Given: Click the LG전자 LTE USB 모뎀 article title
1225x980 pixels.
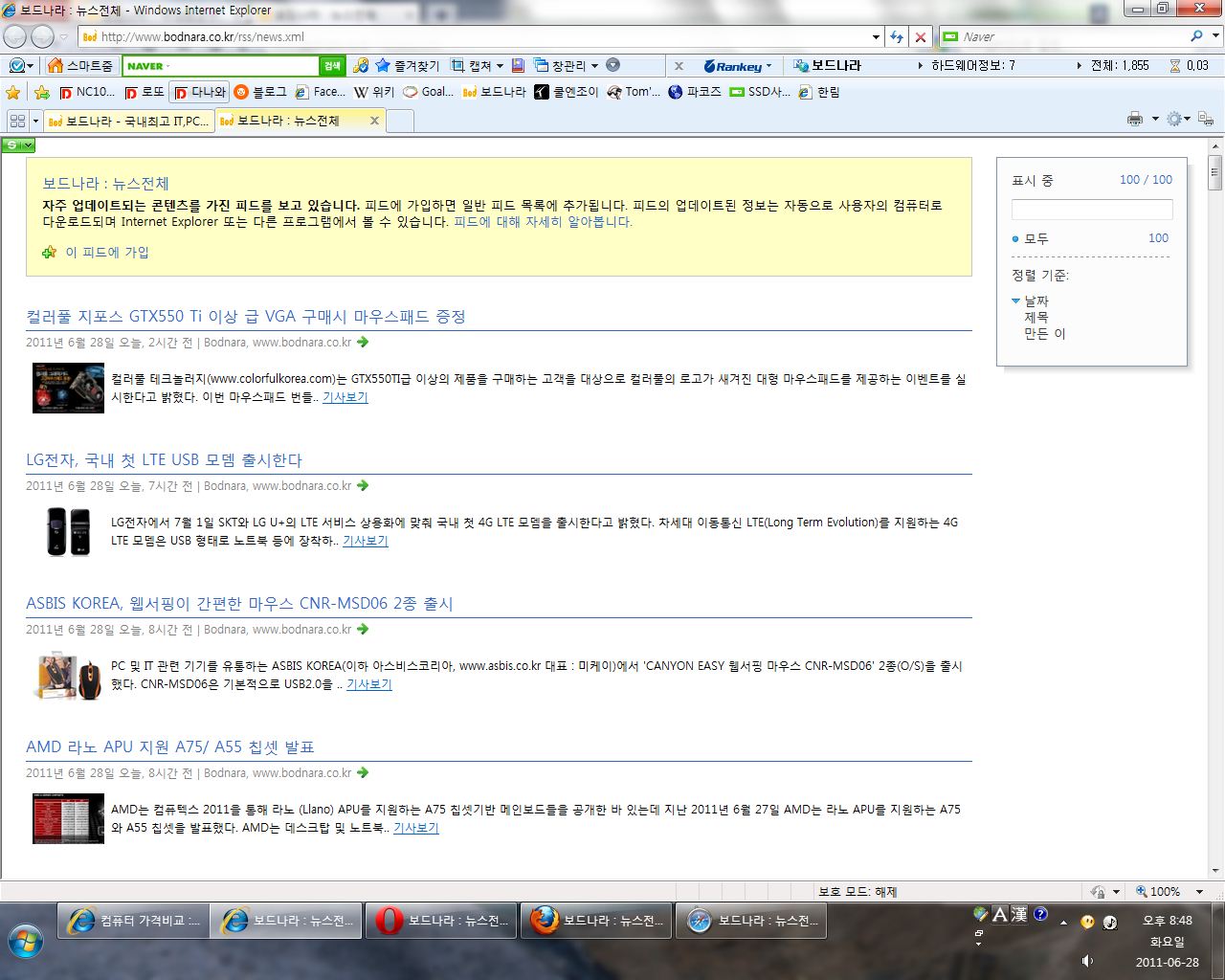Looking at the screenshot, I should [164, 460].
